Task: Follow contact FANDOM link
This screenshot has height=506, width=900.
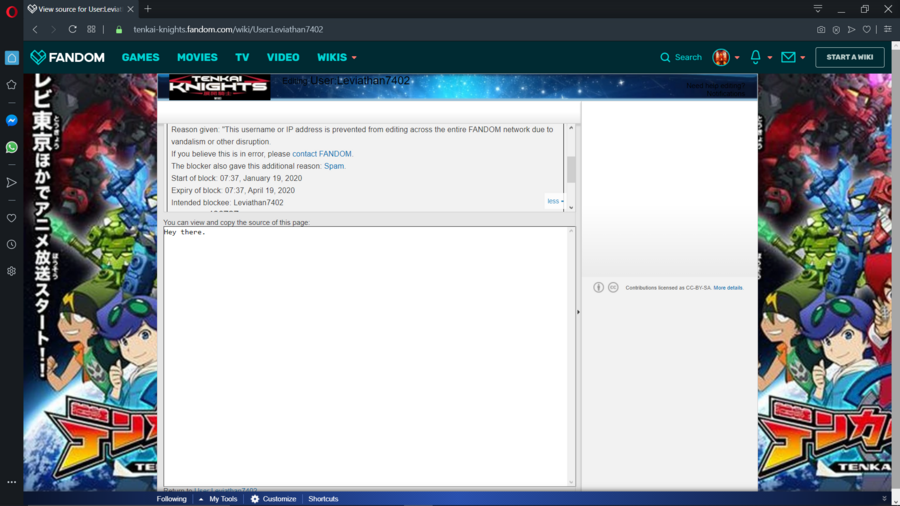Action: 322,154
